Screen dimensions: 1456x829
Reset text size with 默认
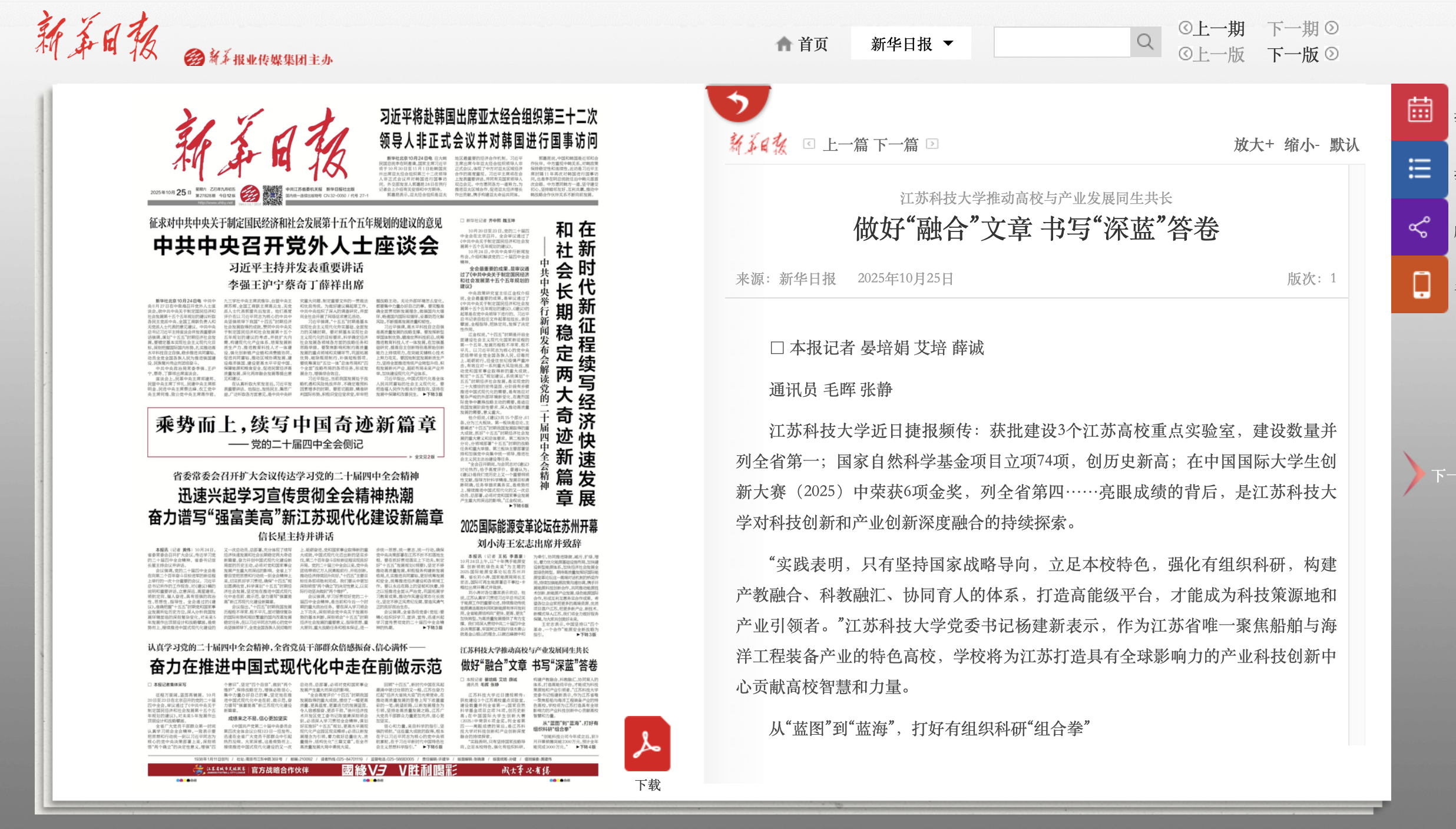point(1344,145)
